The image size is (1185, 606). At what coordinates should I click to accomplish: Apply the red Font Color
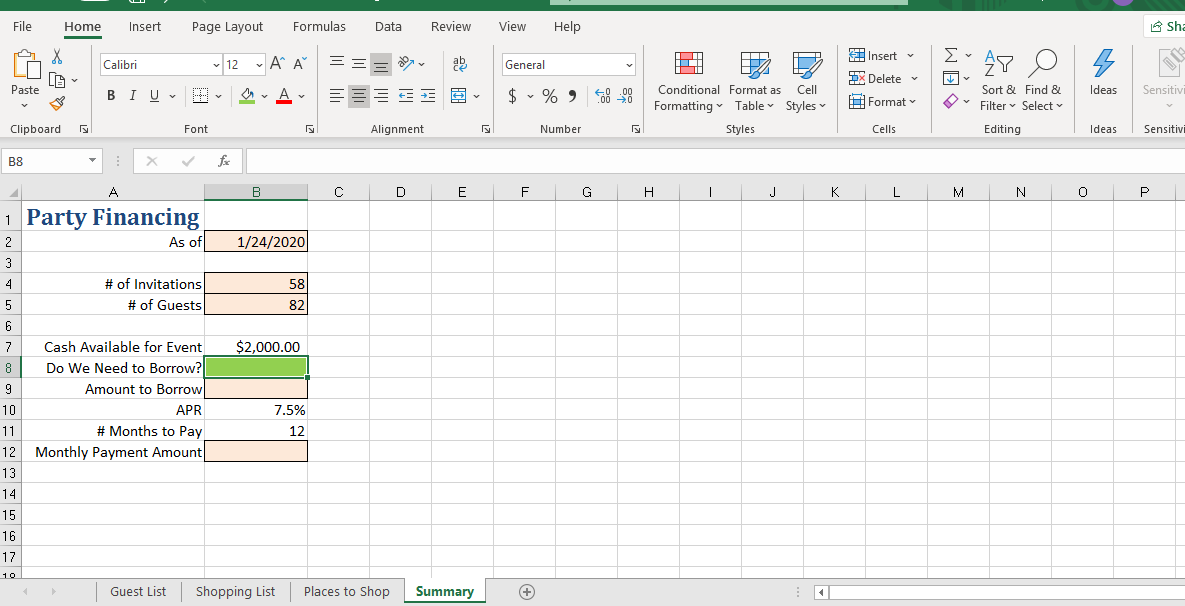click(284, 96)
